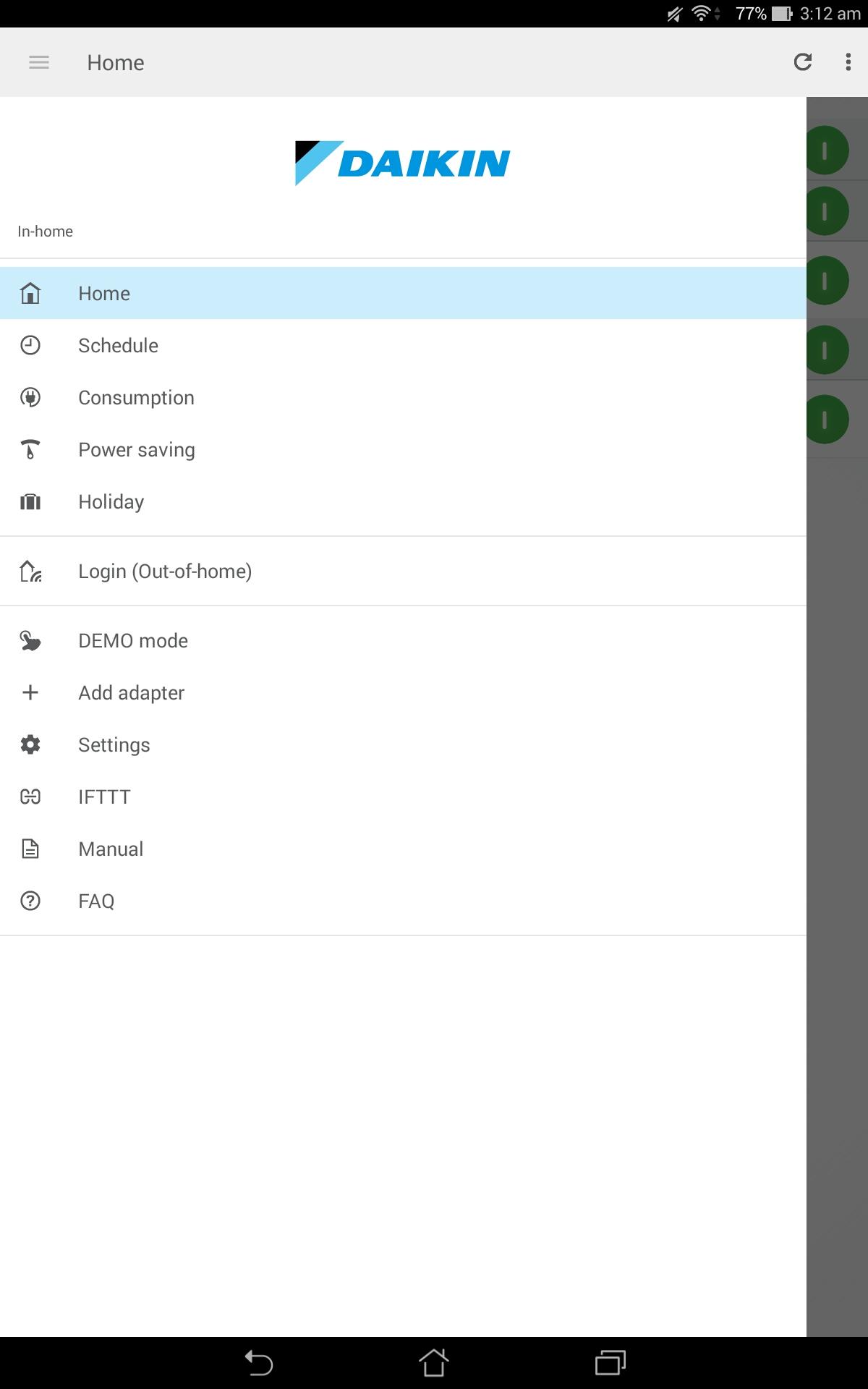Open the Login (Out-of-home) entry

coord(403,571)
